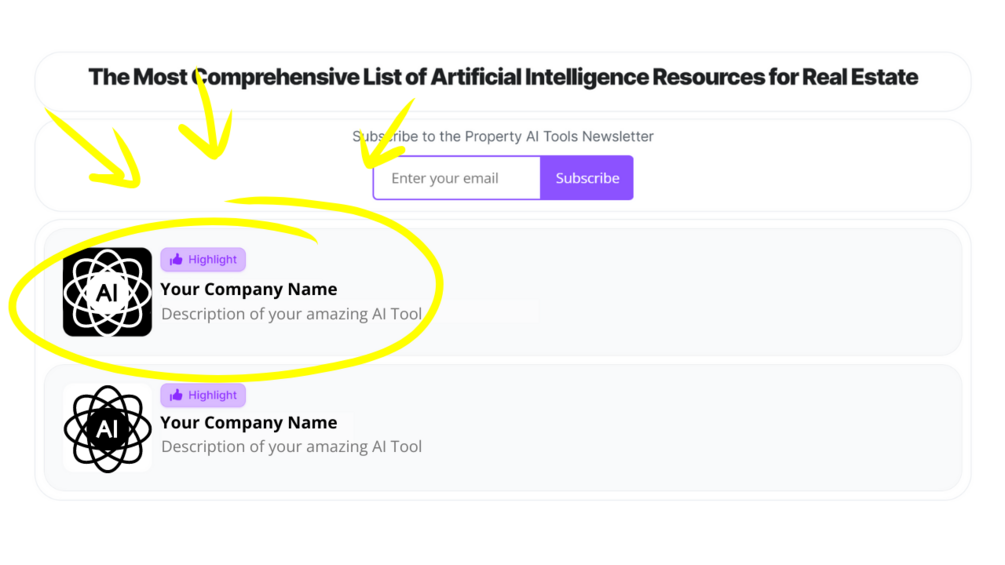The width and height of the screenshot is (1005, 565).
Task: Click thumbs-up icon in second Highlight badge
Action: [x=177, y=395]
